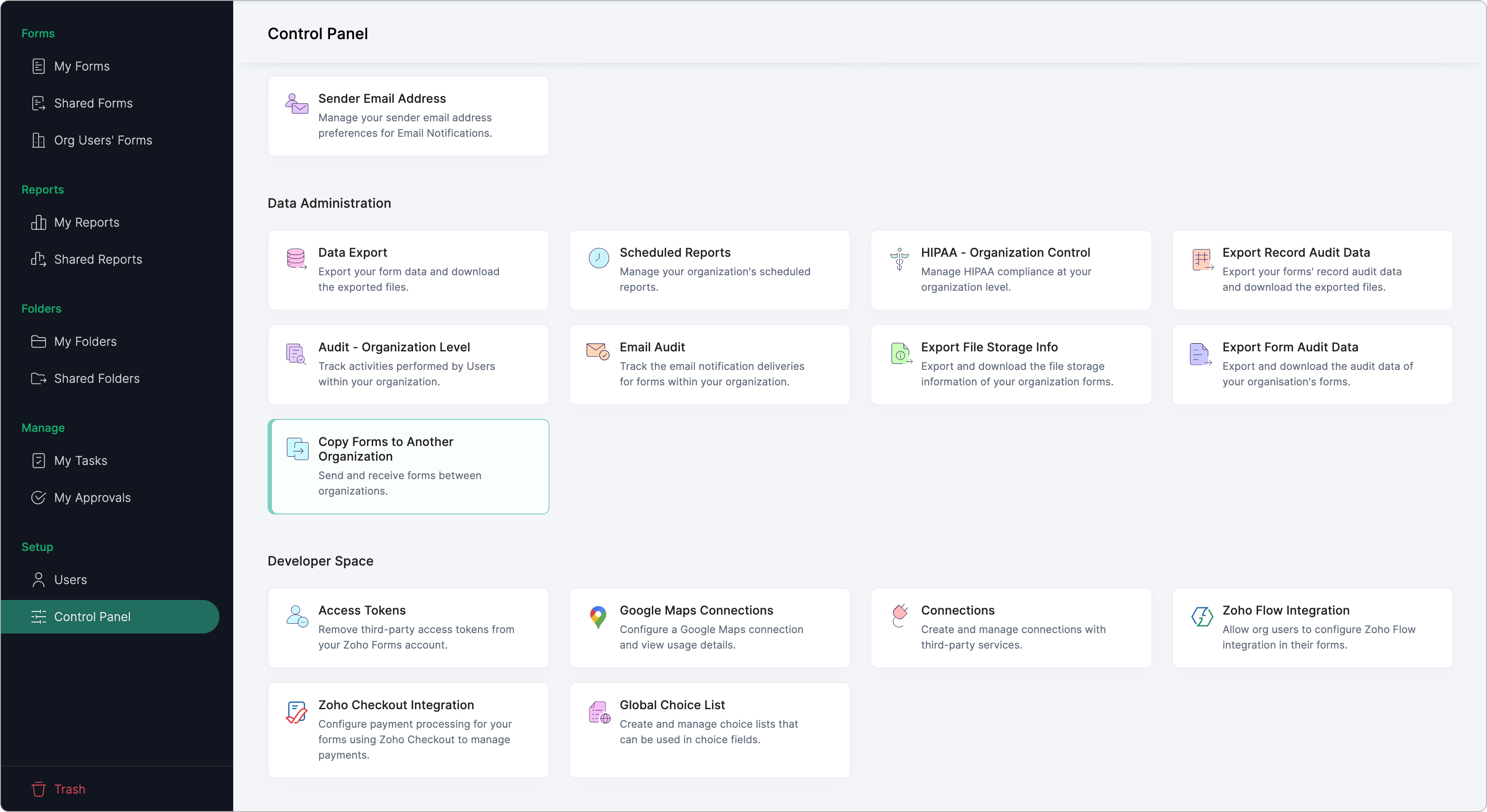The image size is (1487, 812).
Task: Open My Forms in sidebar
Action: point(81,66)
